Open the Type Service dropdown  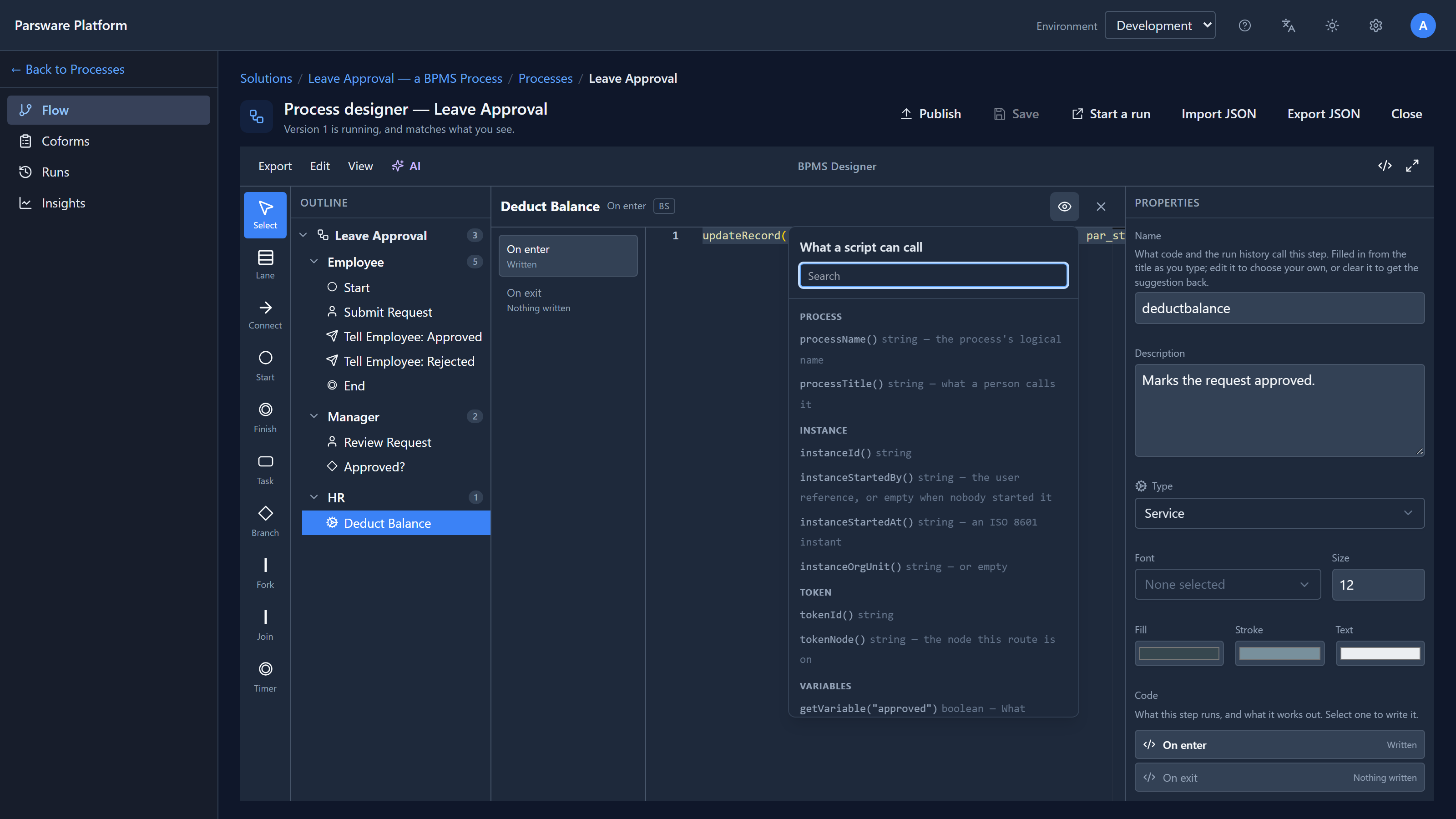point(1279,513)
